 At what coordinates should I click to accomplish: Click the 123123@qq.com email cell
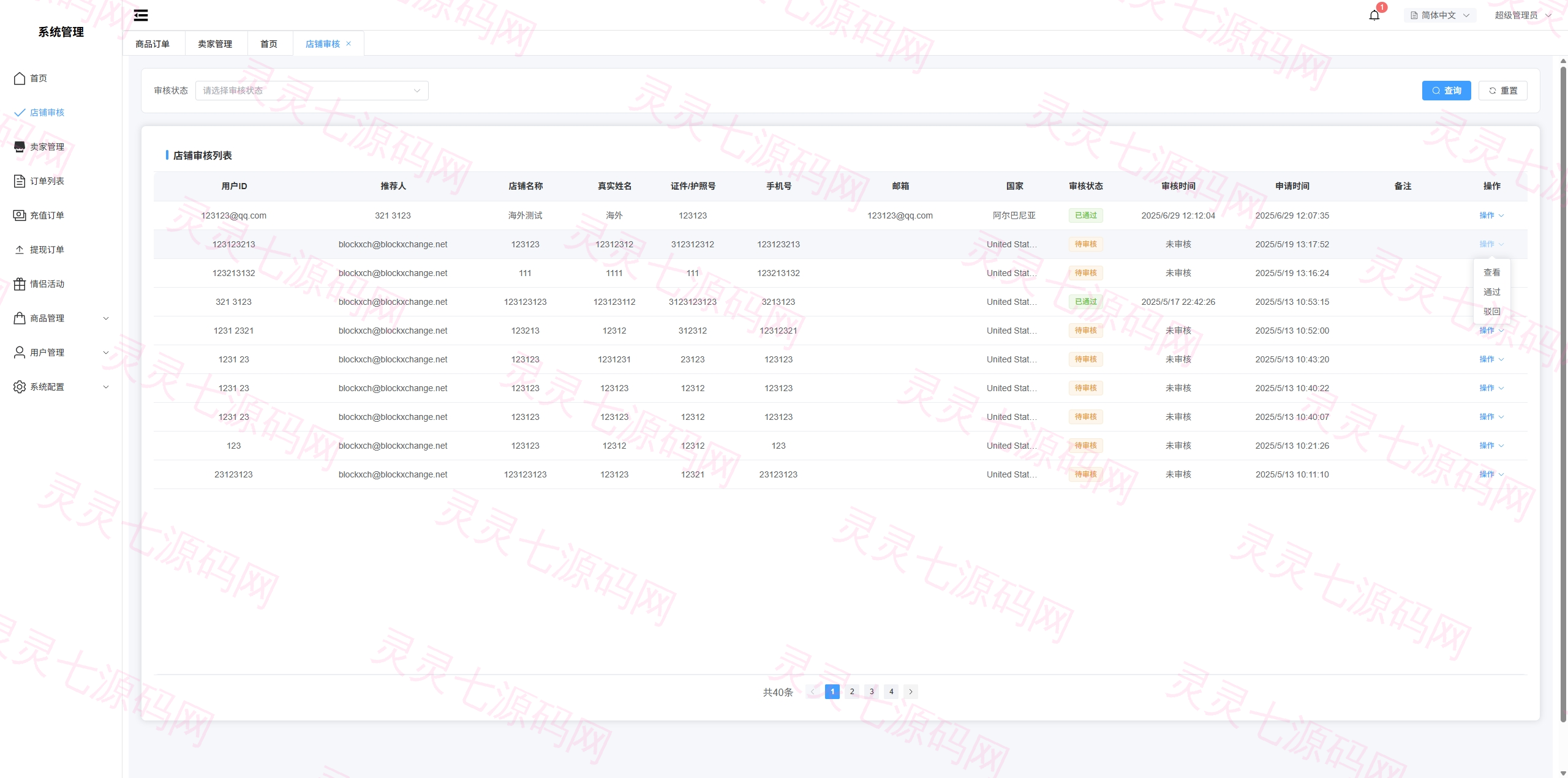900,215
